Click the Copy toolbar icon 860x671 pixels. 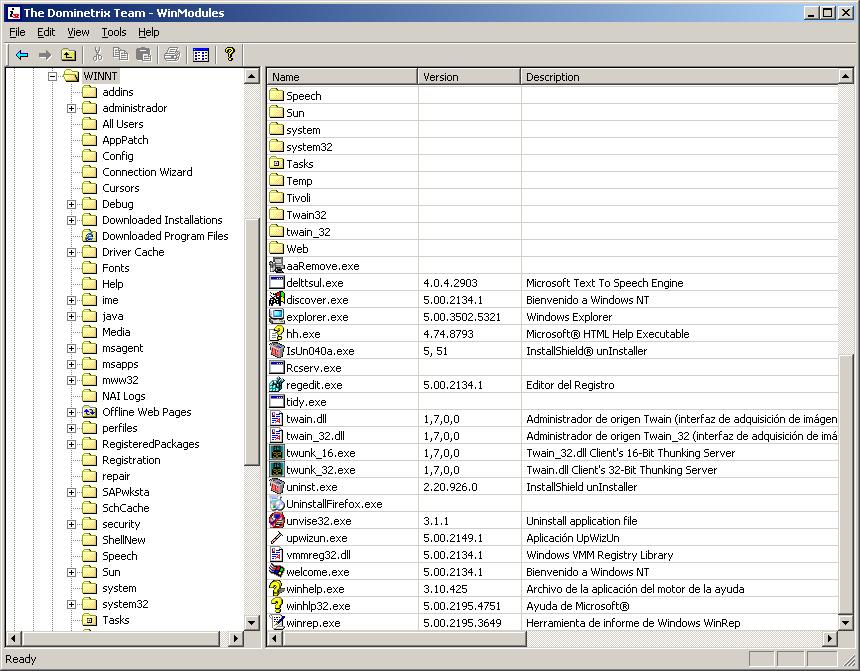pos(120,54)
